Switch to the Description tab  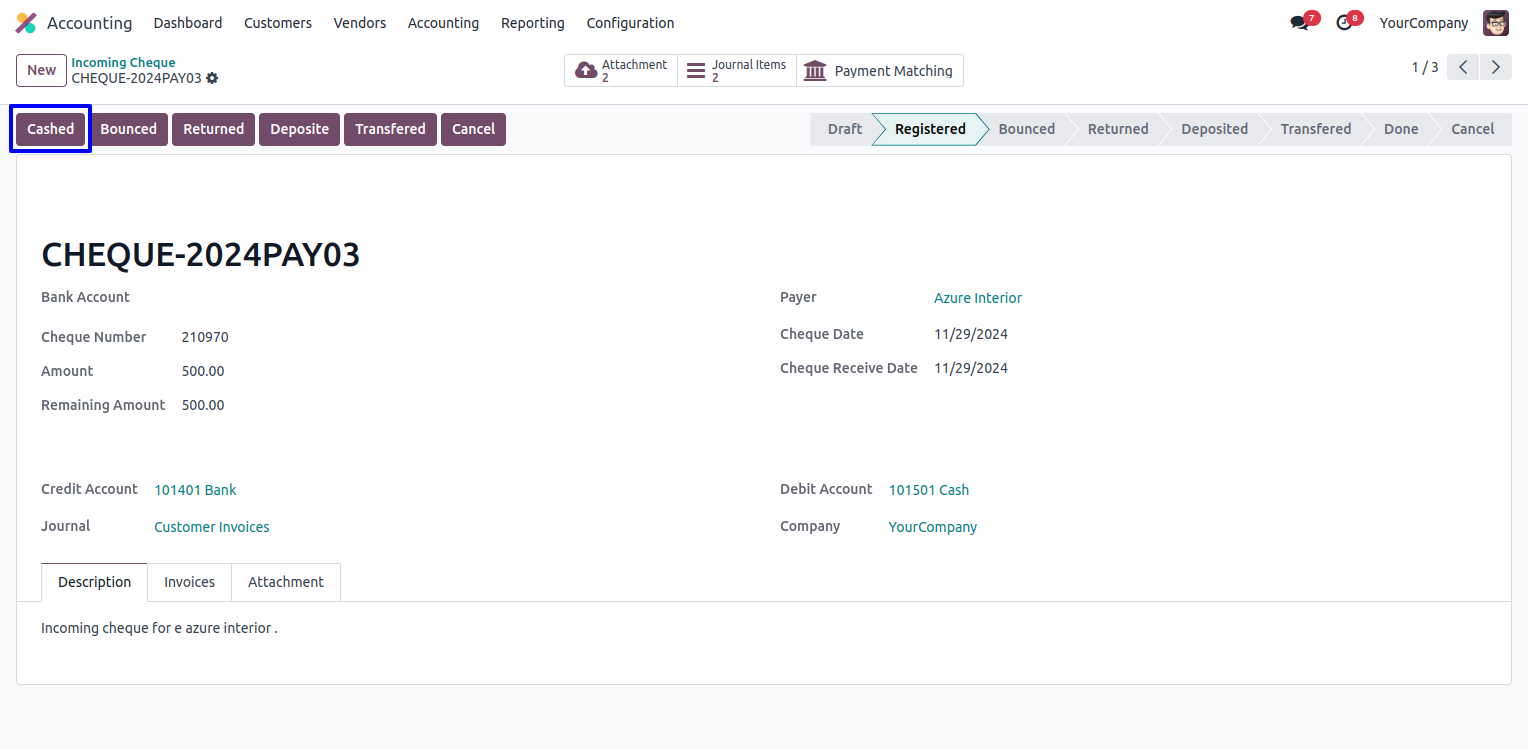[95, 582]
